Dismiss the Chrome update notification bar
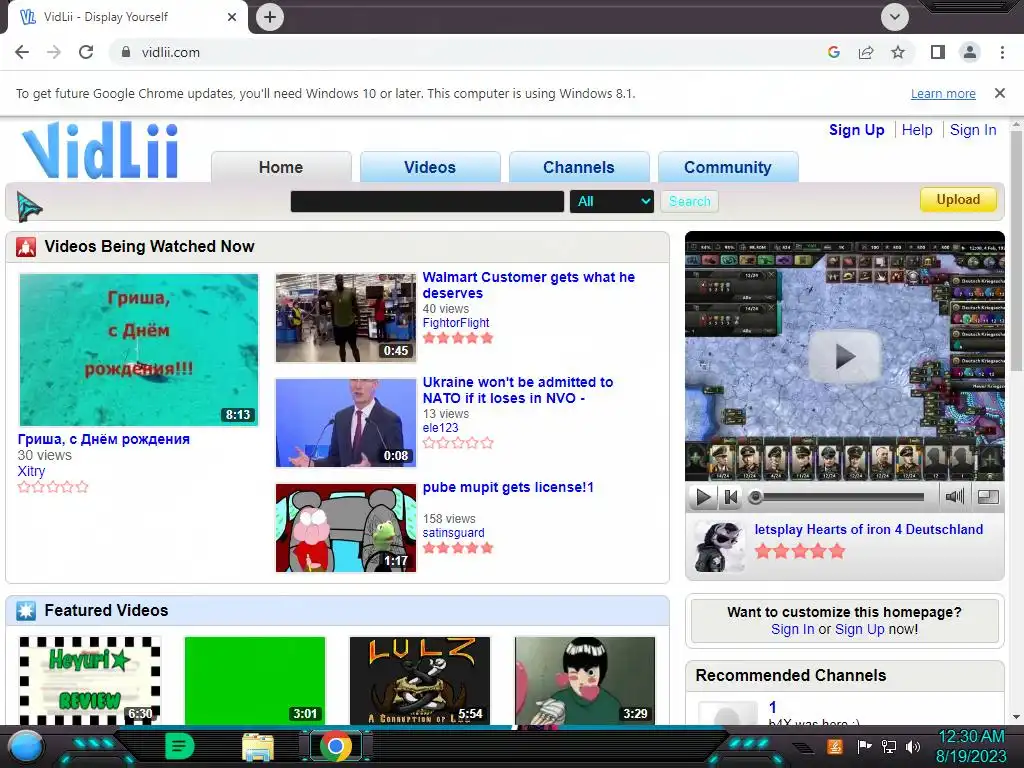Viewport: 1024px width, 768px height. coord(999,93)
